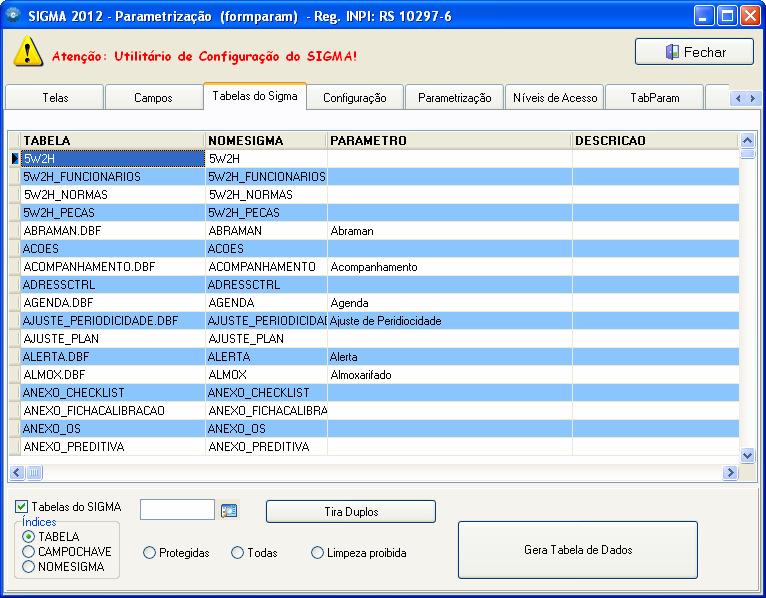Select the CAMPOCHAVE index radio button

point(28,552)
